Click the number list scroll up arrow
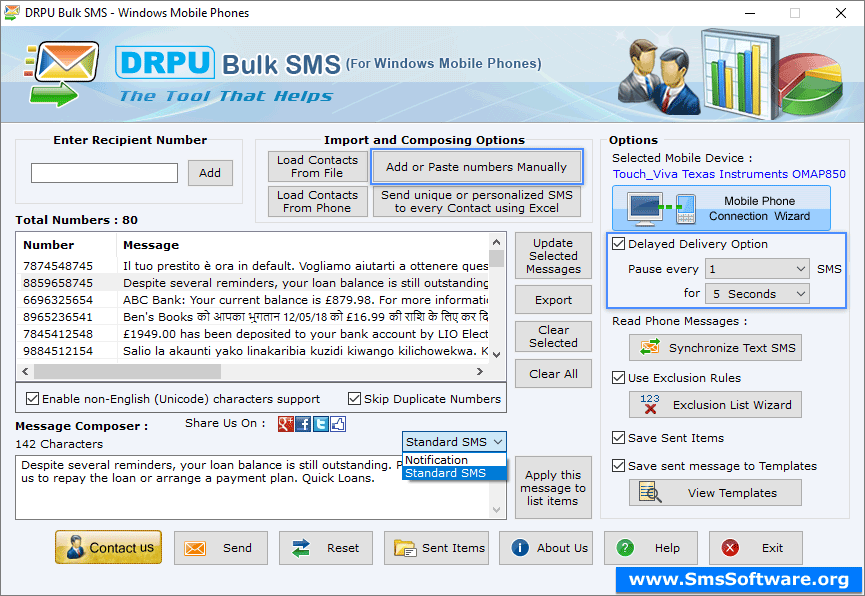 (x=496, y=242)
